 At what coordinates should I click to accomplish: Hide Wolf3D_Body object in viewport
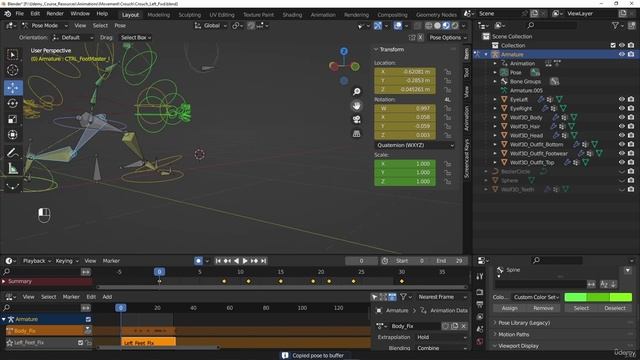[622, 117]
